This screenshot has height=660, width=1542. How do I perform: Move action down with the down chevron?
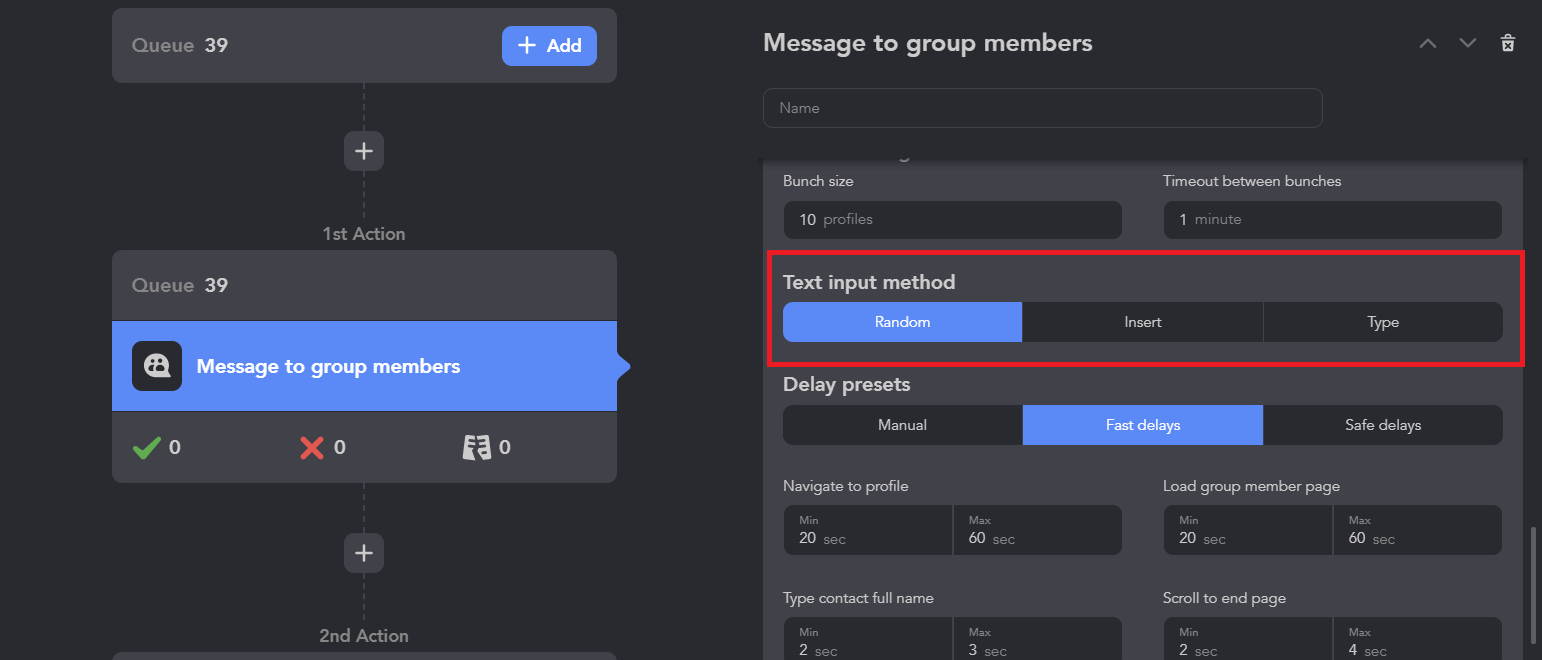point(1467,43)
